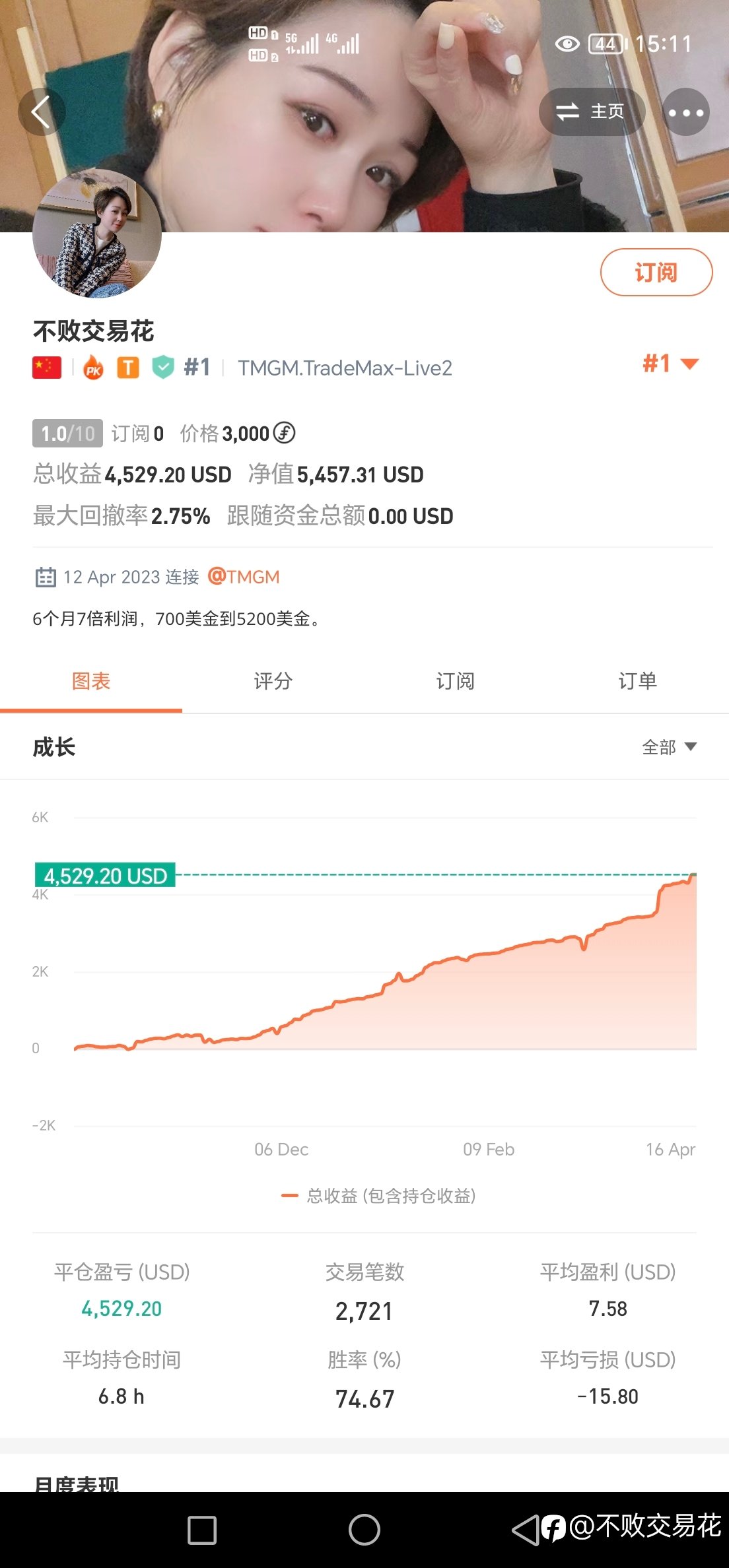This screenshot has width=729, height=1568.
Task: Tap the Android home circle button
Action: (364, 1530)
